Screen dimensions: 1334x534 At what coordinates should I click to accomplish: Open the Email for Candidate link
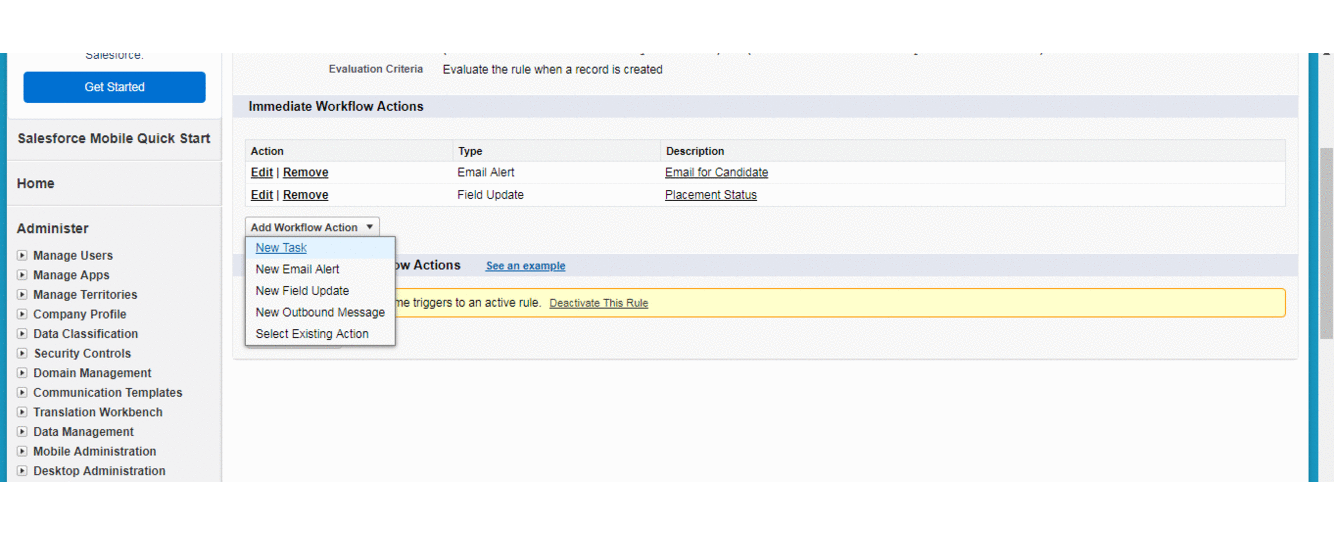point(716,173)
